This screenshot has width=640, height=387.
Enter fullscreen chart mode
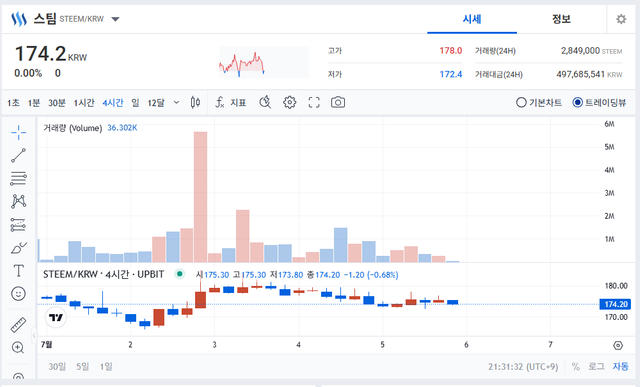[314, 102]
